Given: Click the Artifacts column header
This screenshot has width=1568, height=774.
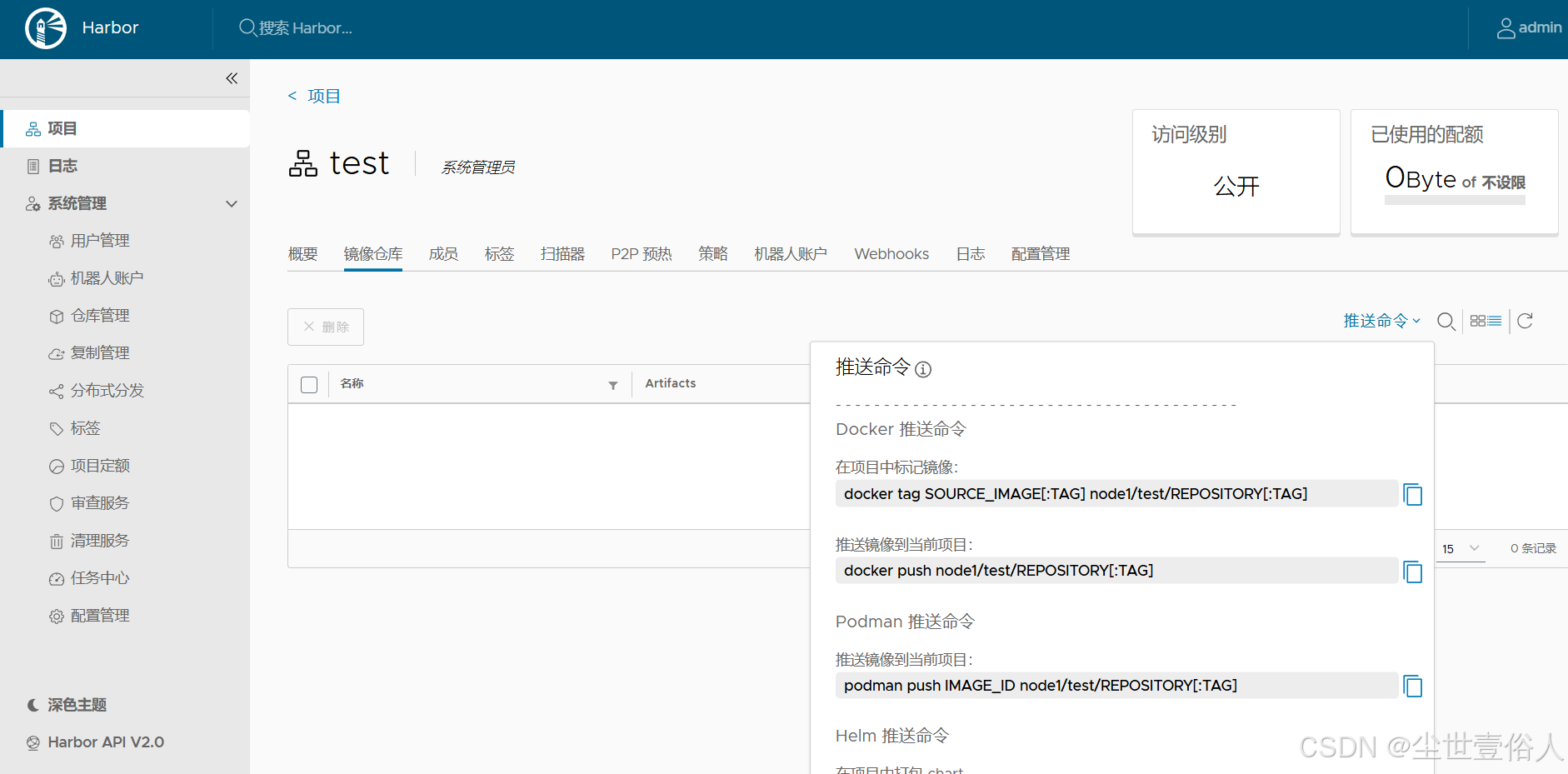Looking at the screenshot, I should (671, 383).
